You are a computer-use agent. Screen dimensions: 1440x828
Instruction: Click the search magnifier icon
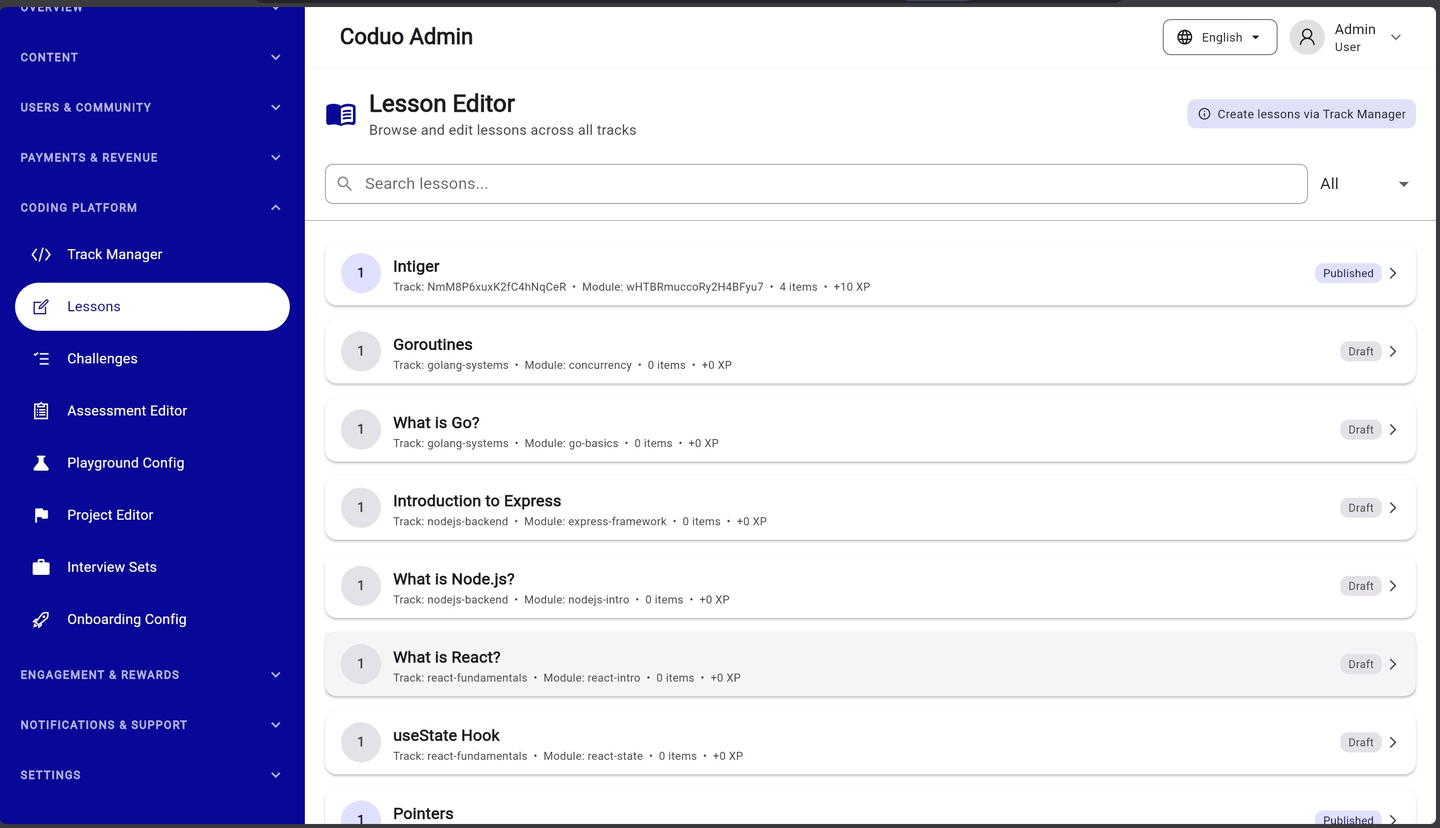(x=345, y=184)
